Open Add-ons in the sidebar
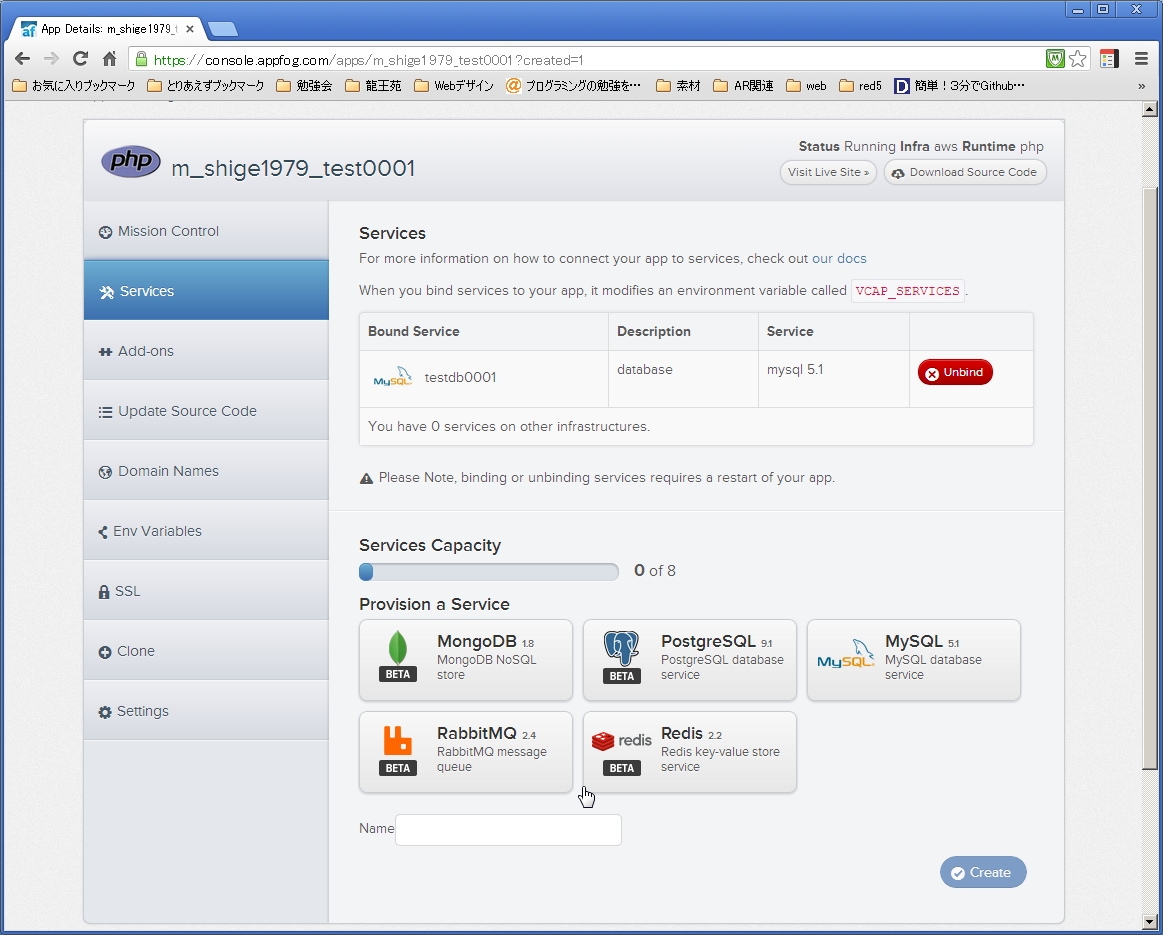Image resolution: width=1163 pixels, height=935 pixels. coord(206,351)
